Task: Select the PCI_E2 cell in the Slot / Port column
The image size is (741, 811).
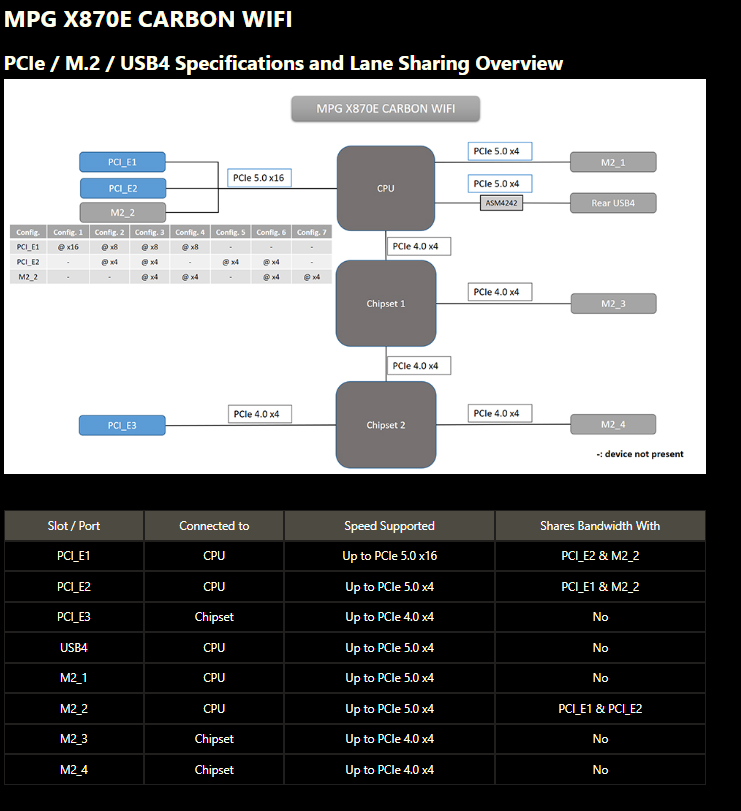Action: tap(74, 587)
